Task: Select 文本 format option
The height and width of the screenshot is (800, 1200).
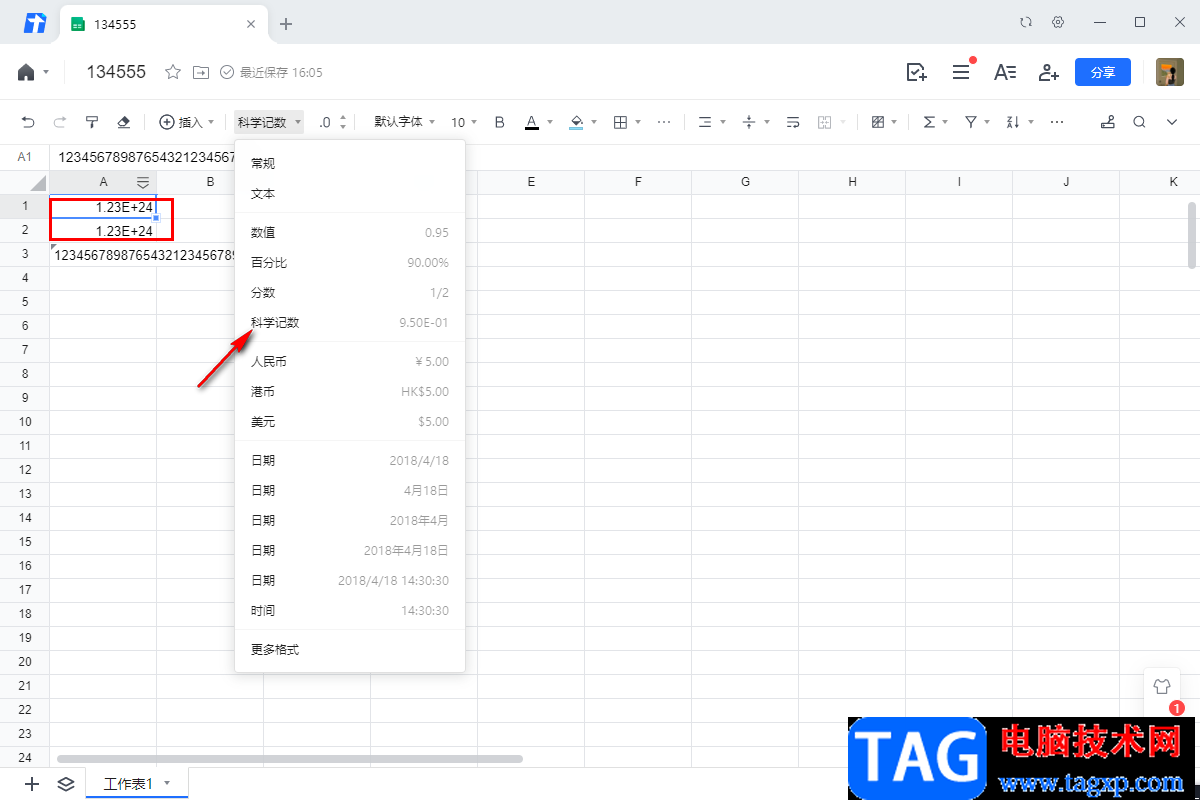Action: coord(350,193)
